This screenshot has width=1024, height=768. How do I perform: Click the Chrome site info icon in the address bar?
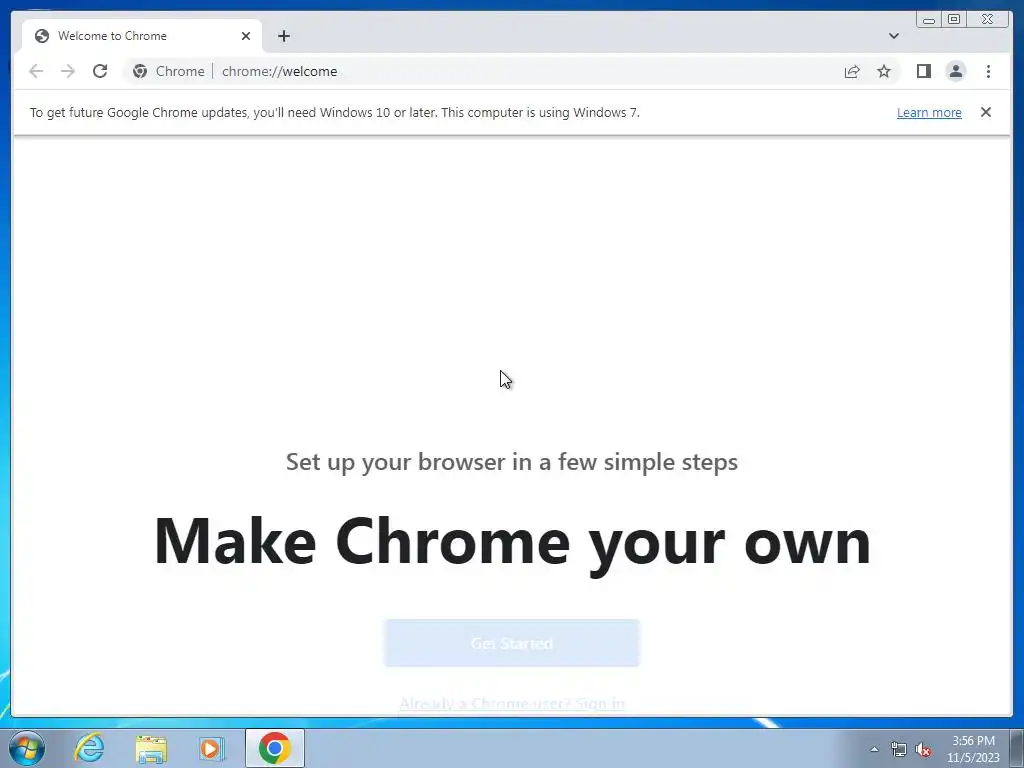point(140,71)
